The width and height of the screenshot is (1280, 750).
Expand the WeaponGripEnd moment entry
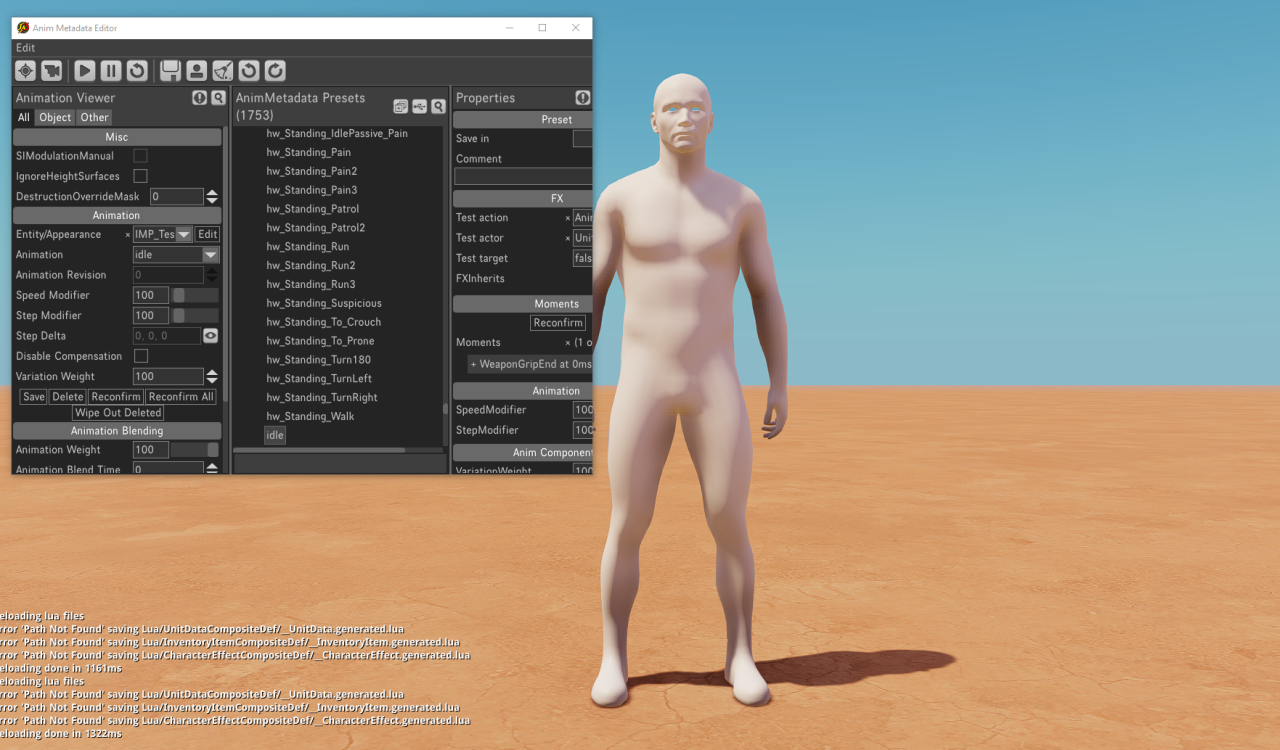(473, 364)
